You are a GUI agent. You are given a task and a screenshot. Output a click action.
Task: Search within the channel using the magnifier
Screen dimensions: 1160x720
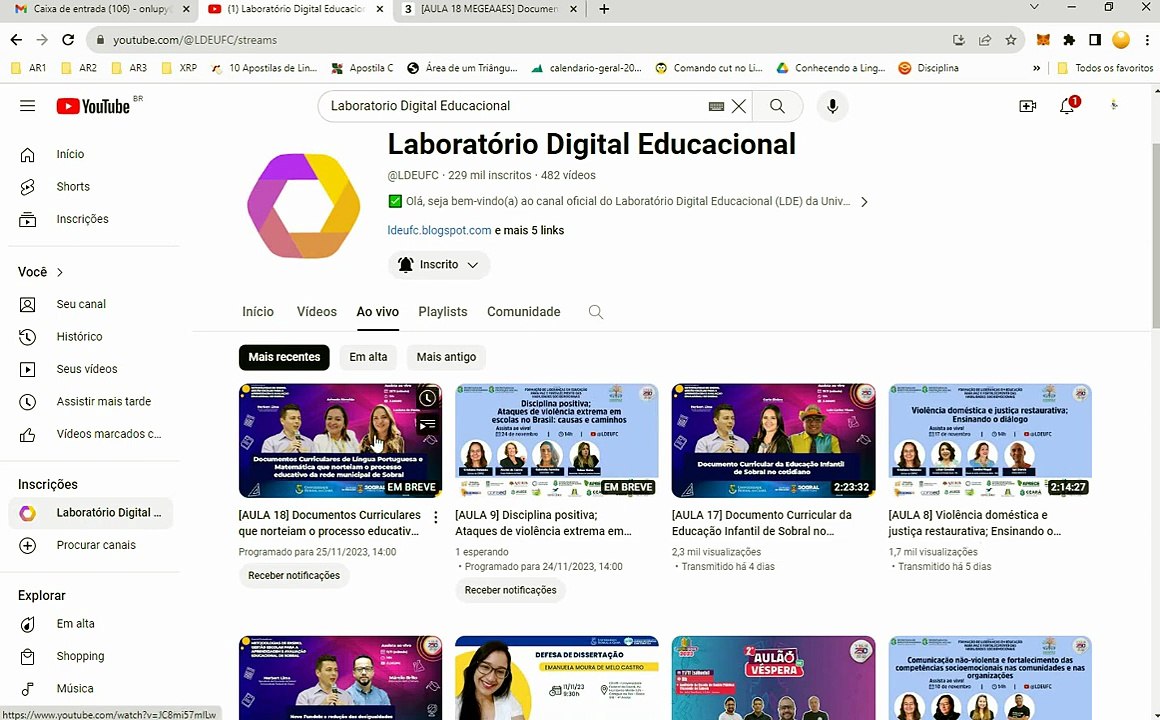tap(596, 312)
